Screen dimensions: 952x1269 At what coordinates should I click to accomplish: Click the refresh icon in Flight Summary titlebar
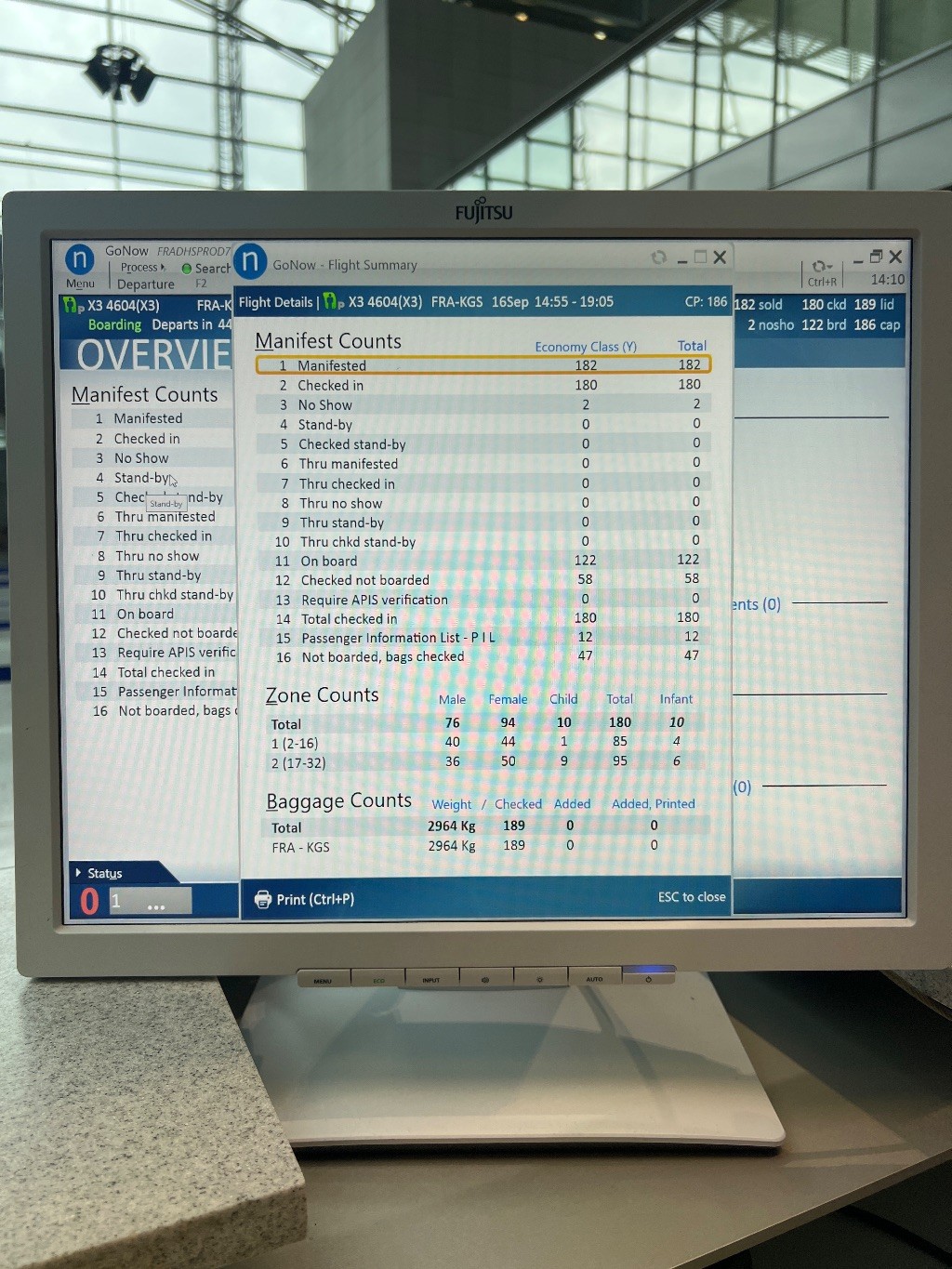(658, 258)
